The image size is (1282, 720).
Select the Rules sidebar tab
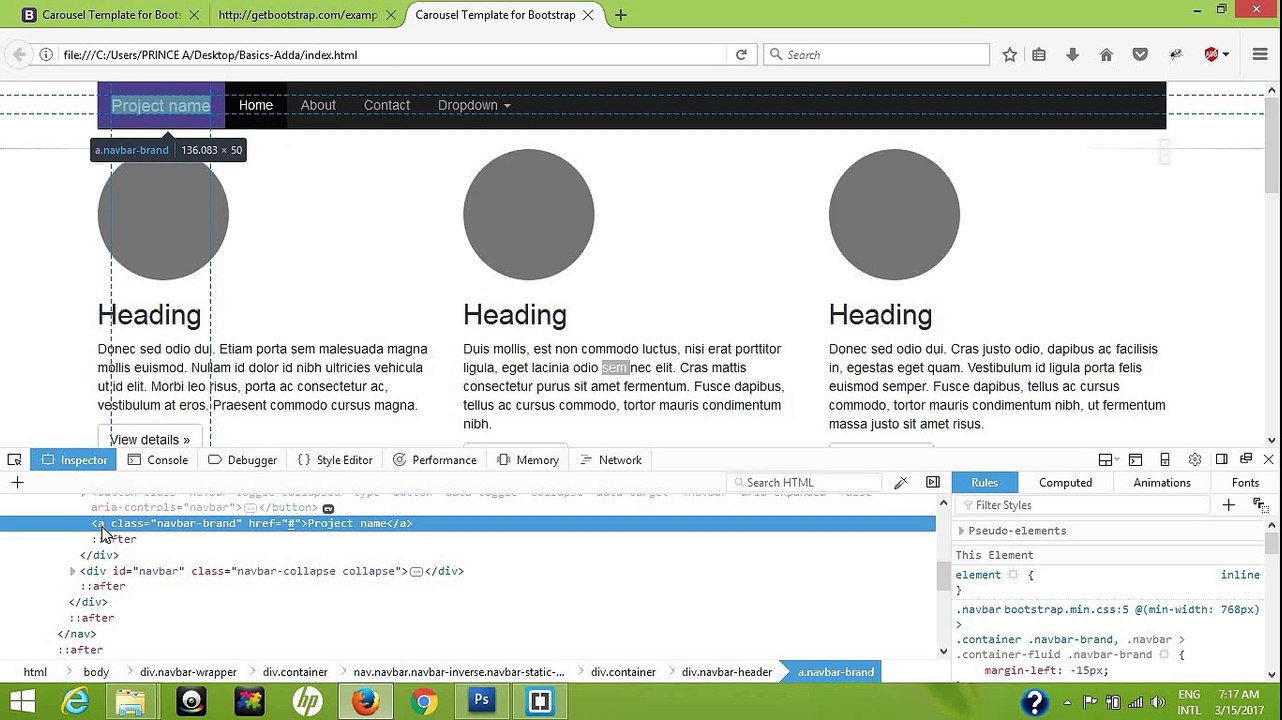pyautogui.click(x=984, y=483)
